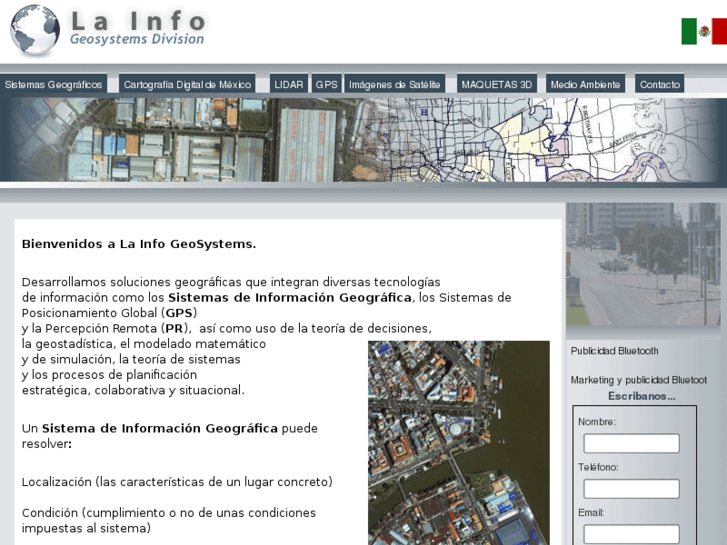Open the Sistemas Geográficos menu item

[54, 85]
